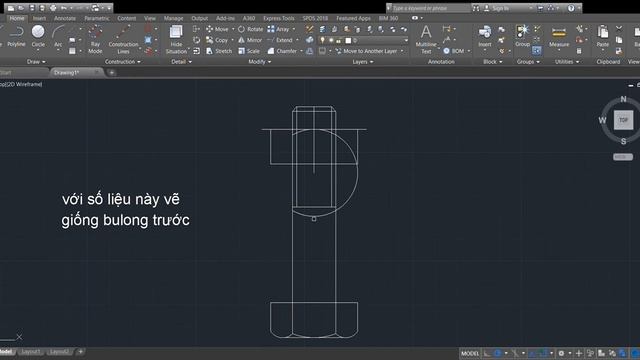Click the new drawing tab plus button

pyautogui.click(x=111, y=73)
